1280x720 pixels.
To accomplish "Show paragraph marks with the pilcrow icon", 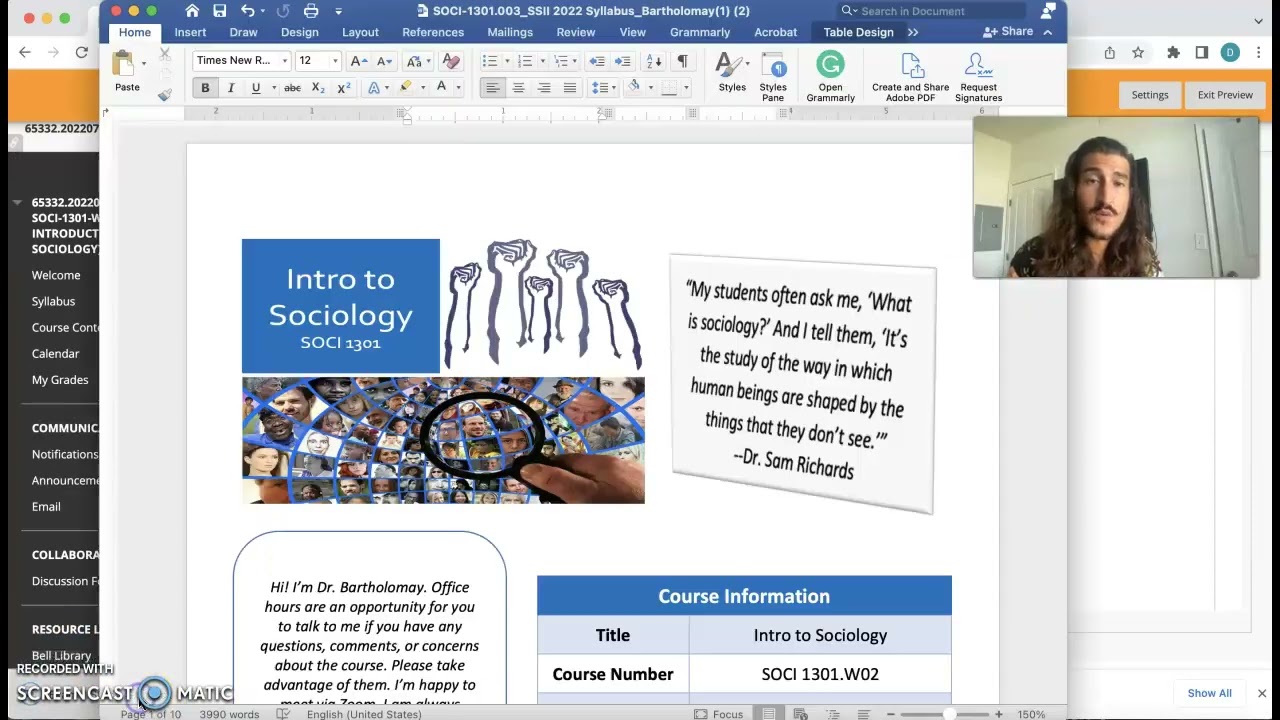I will point(682,61).
